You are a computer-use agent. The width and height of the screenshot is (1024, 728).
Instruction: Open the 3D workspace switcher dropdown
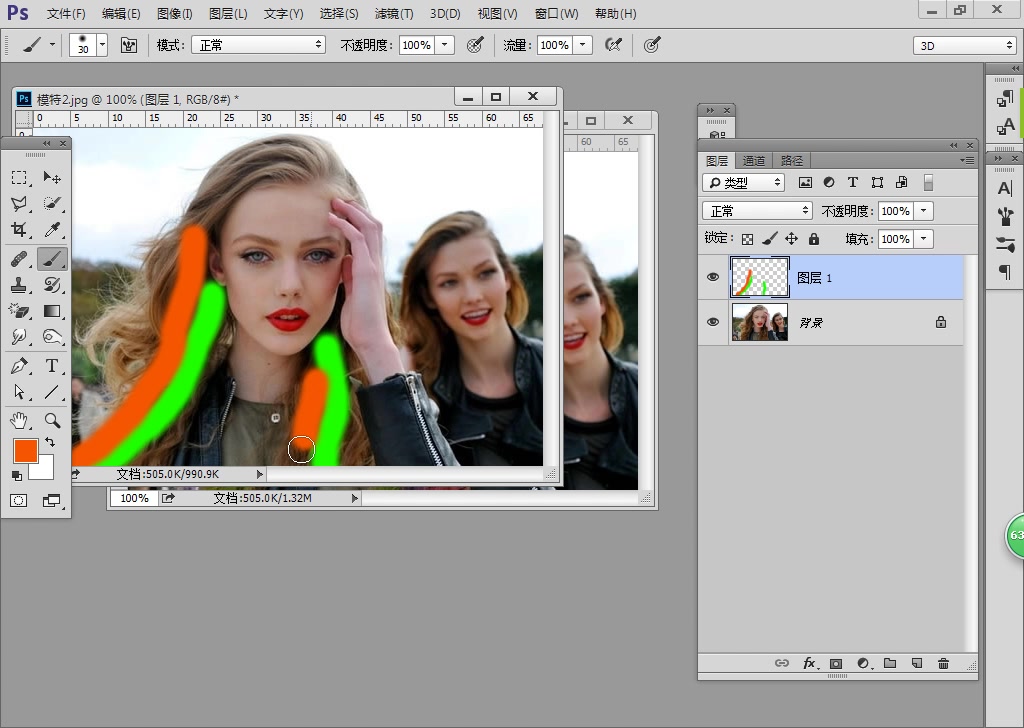(x=964, y=46)
